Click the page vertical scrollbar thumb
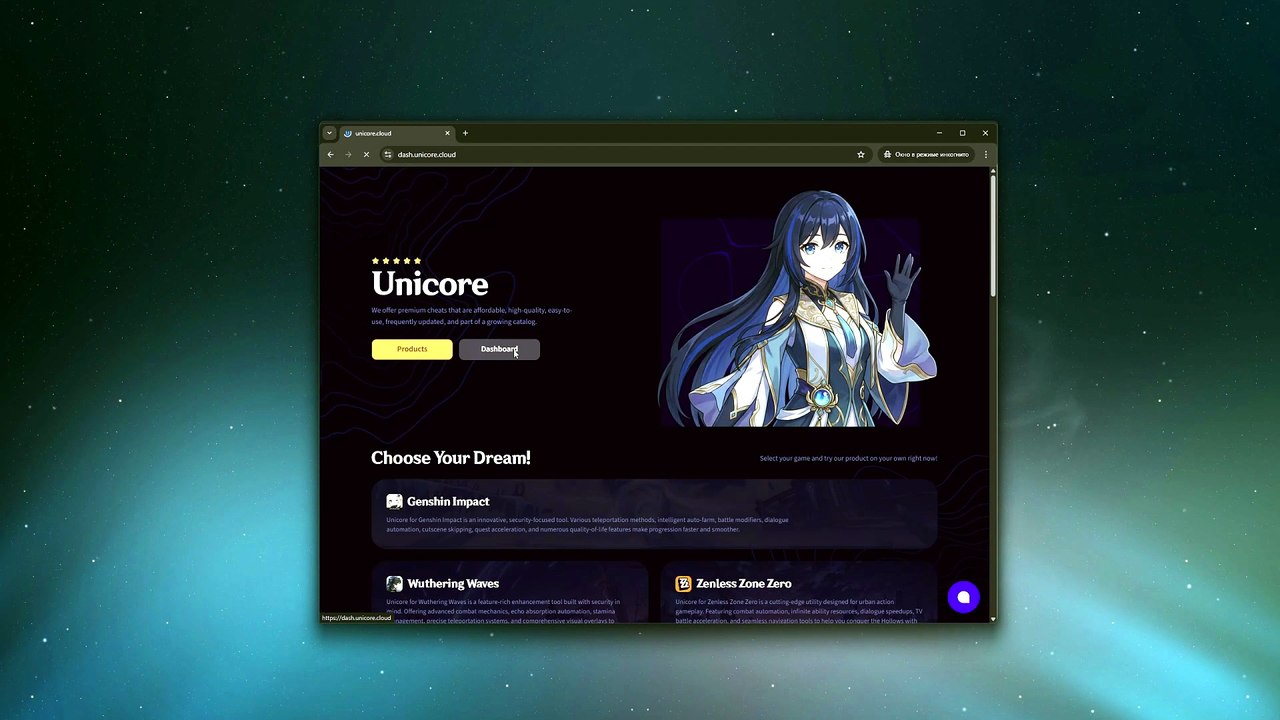This screenshot has width=1280, height=720. [993, 236]
